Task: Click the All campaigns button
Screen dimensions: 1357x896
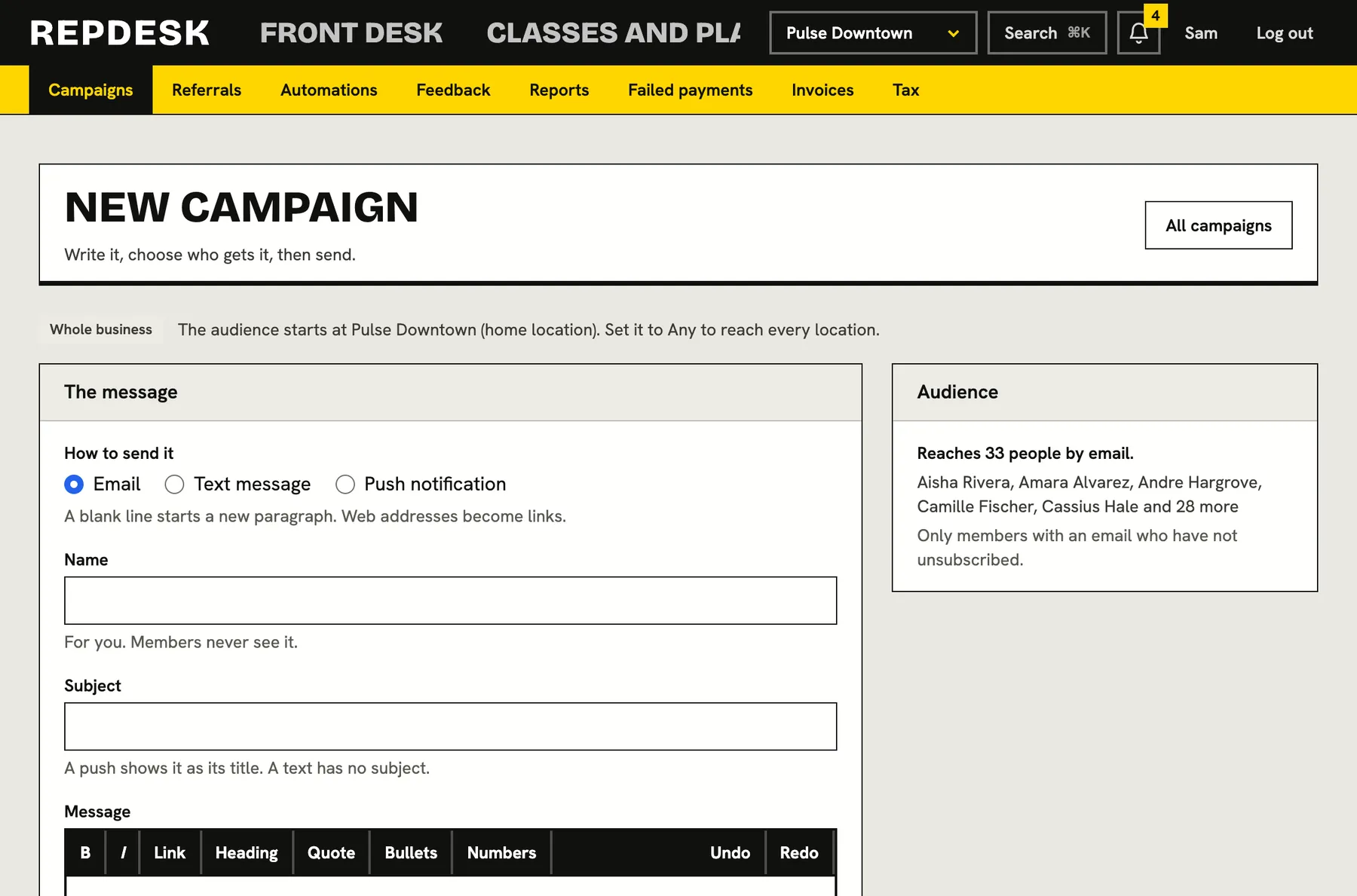Action: [x=1218, y=225]
